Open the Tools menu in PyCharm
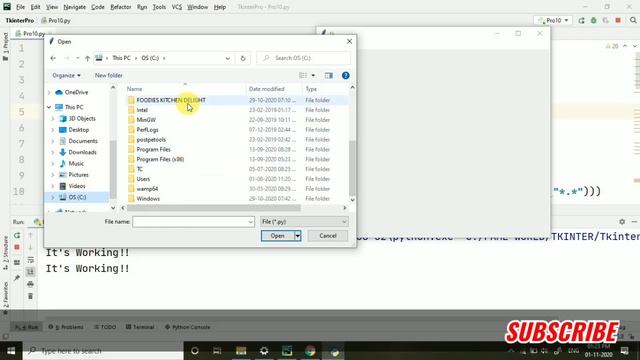This screenshot has width=640, height=360. coord(159,7)
